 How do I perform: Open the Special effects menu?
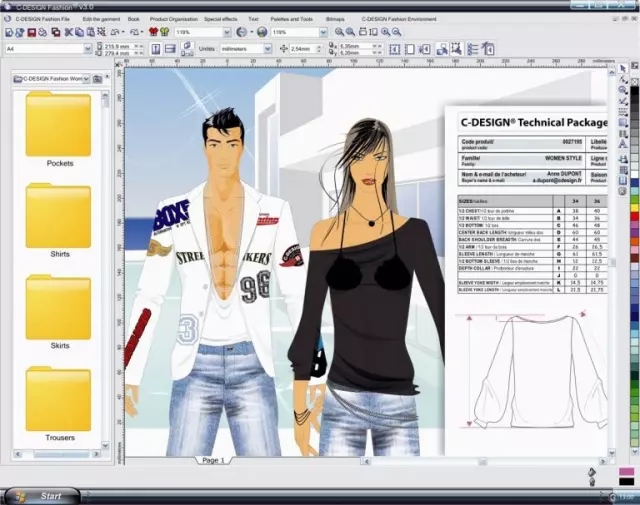click(x=221, y=19)
